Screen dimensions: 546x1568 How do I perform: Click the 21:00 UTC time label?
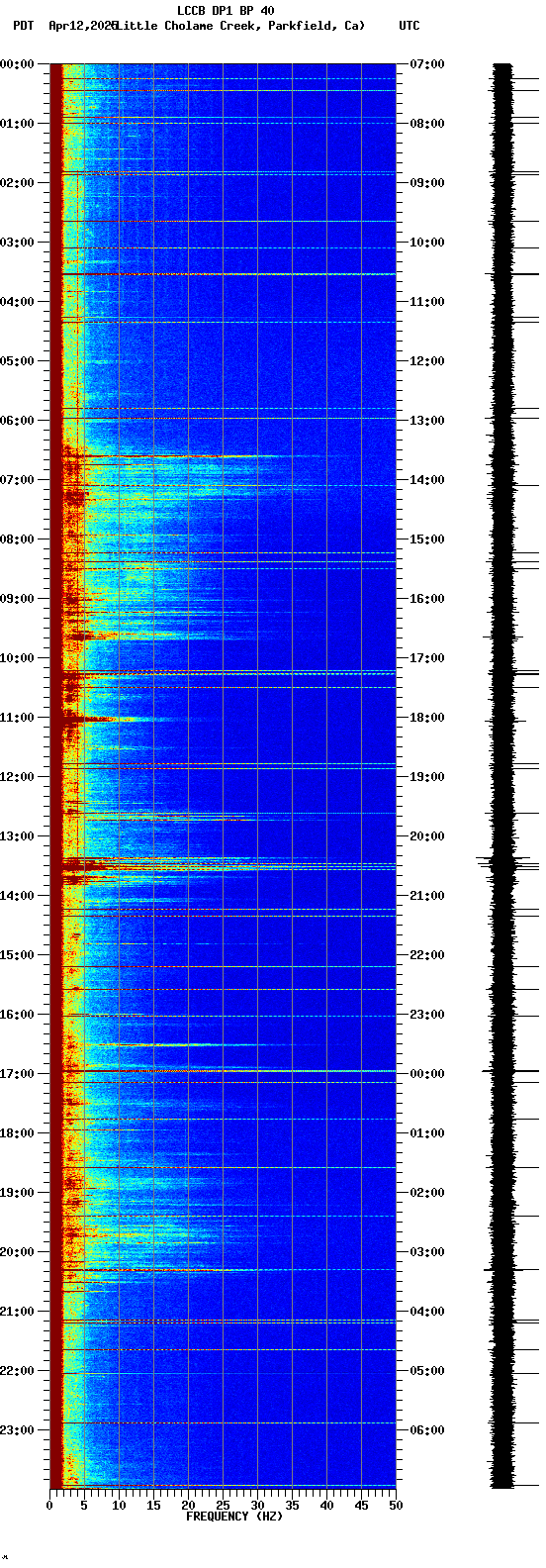(427, 896)
